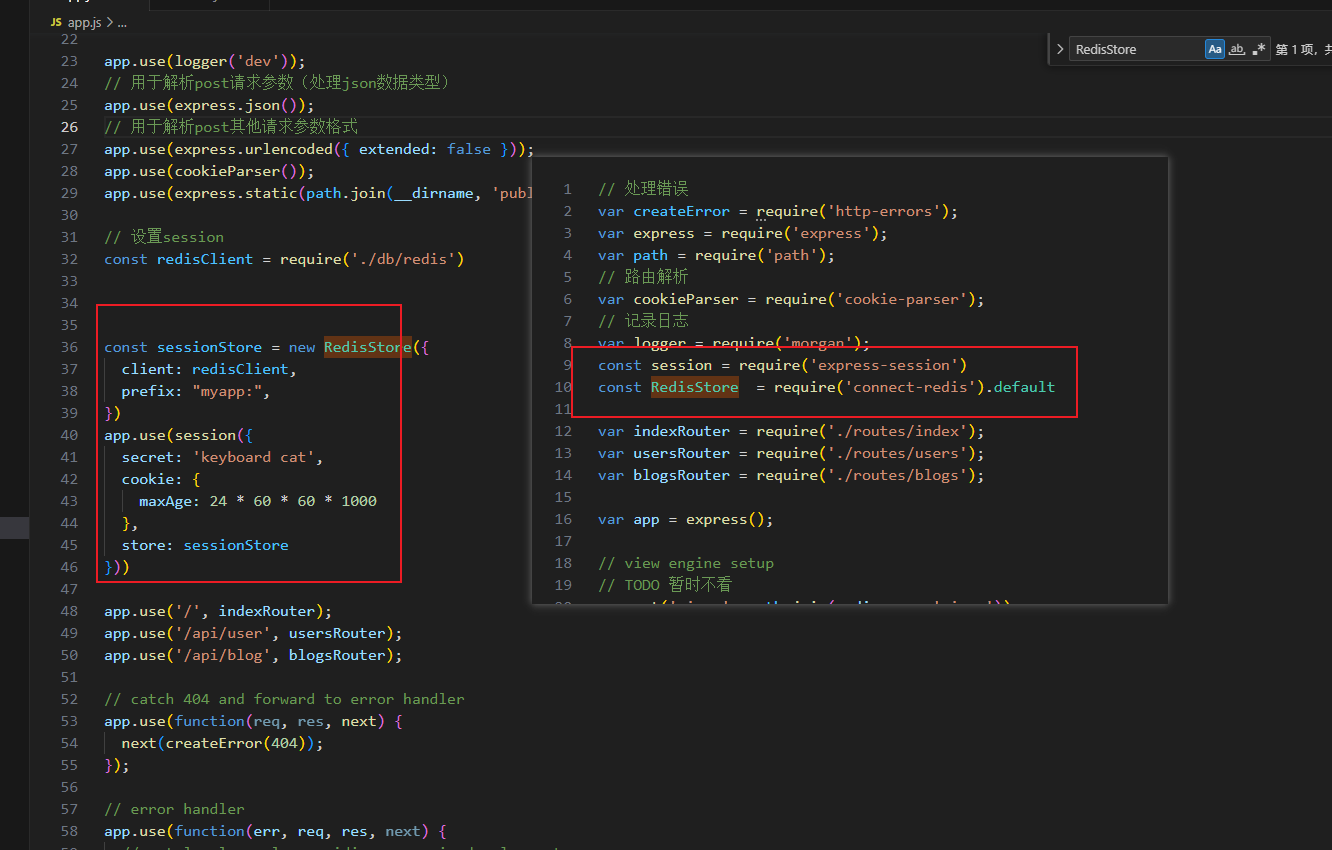Expand the Toggle Replace chevron in find widget
This screenshot has width=1332, height=850.
coord(1060,49)
